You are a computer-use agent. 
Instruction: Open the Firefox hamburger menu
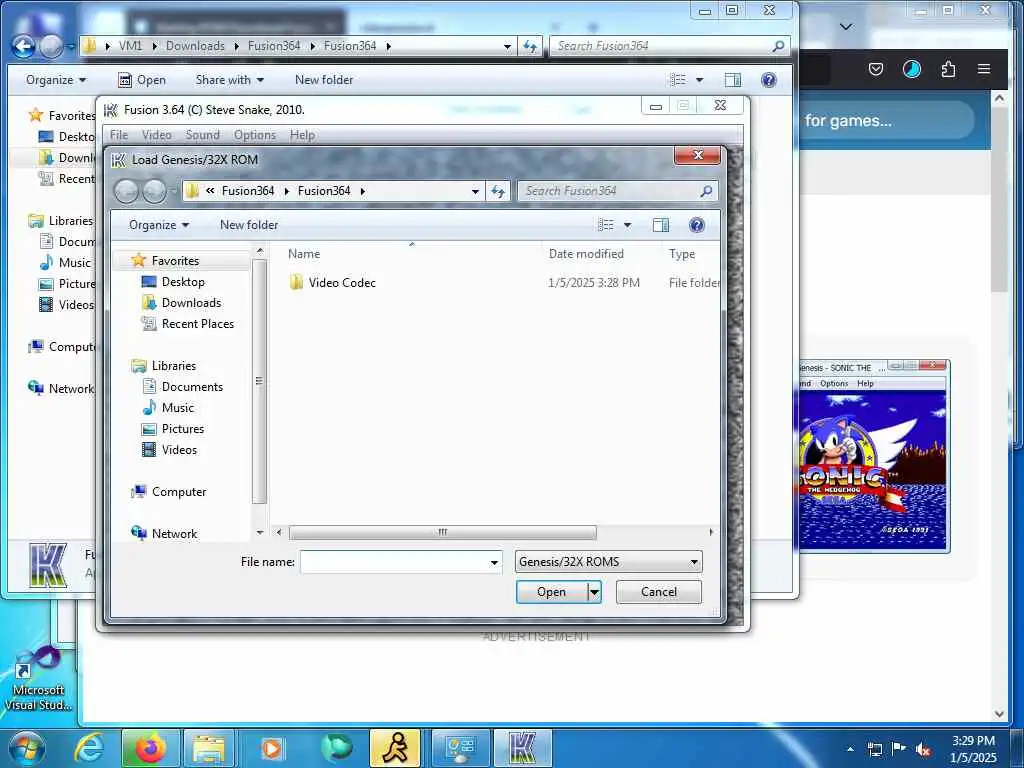984,69
